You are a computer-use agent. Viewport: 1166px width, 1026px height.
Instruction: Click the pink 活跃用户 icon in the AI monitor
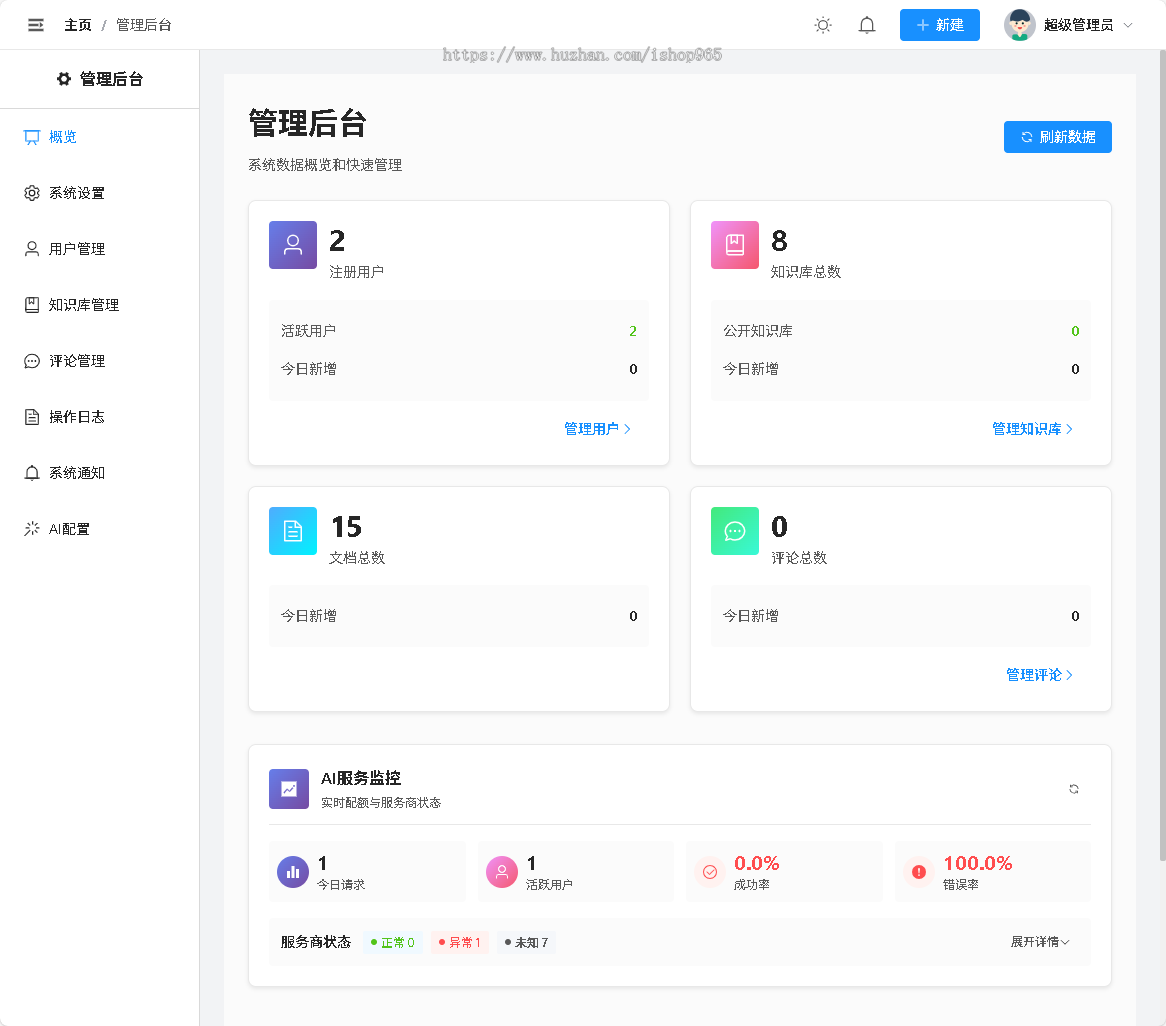tap(502, 872)
